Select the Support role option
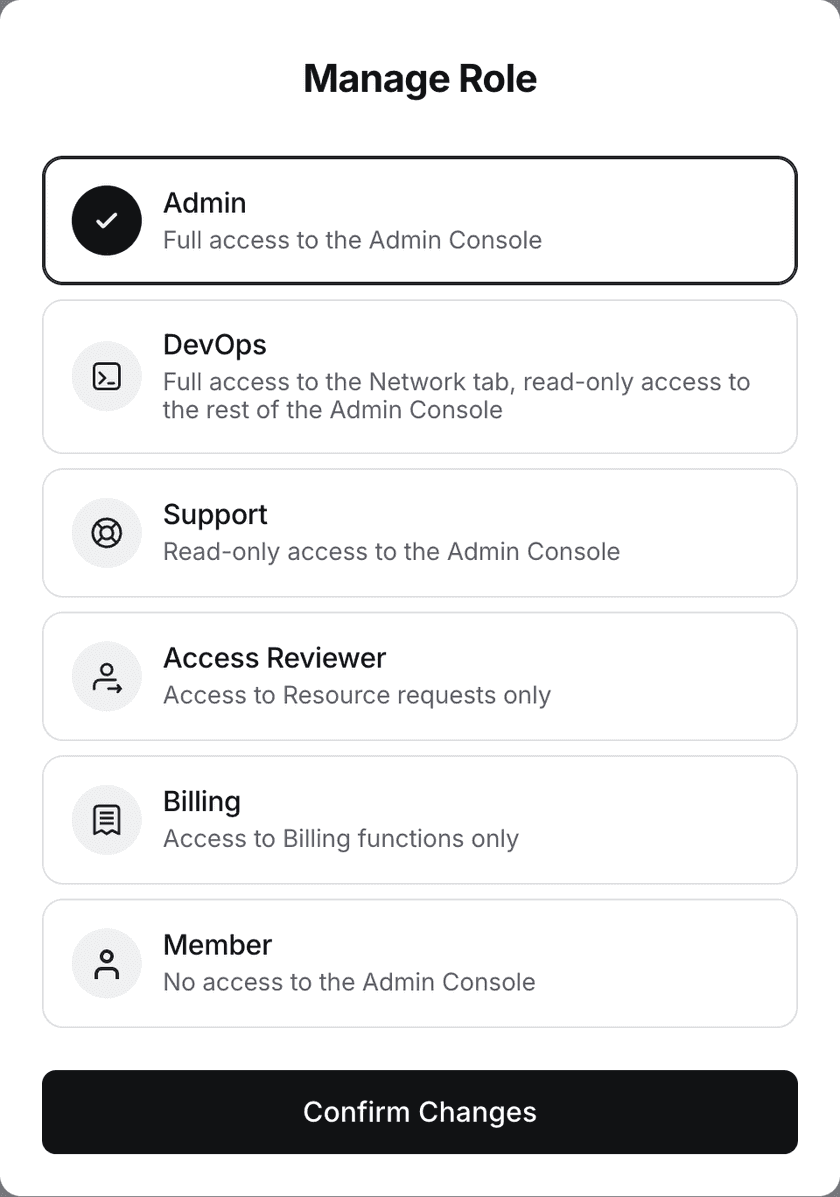Viewport: 840px width, 1197px height. pos(420,533)
